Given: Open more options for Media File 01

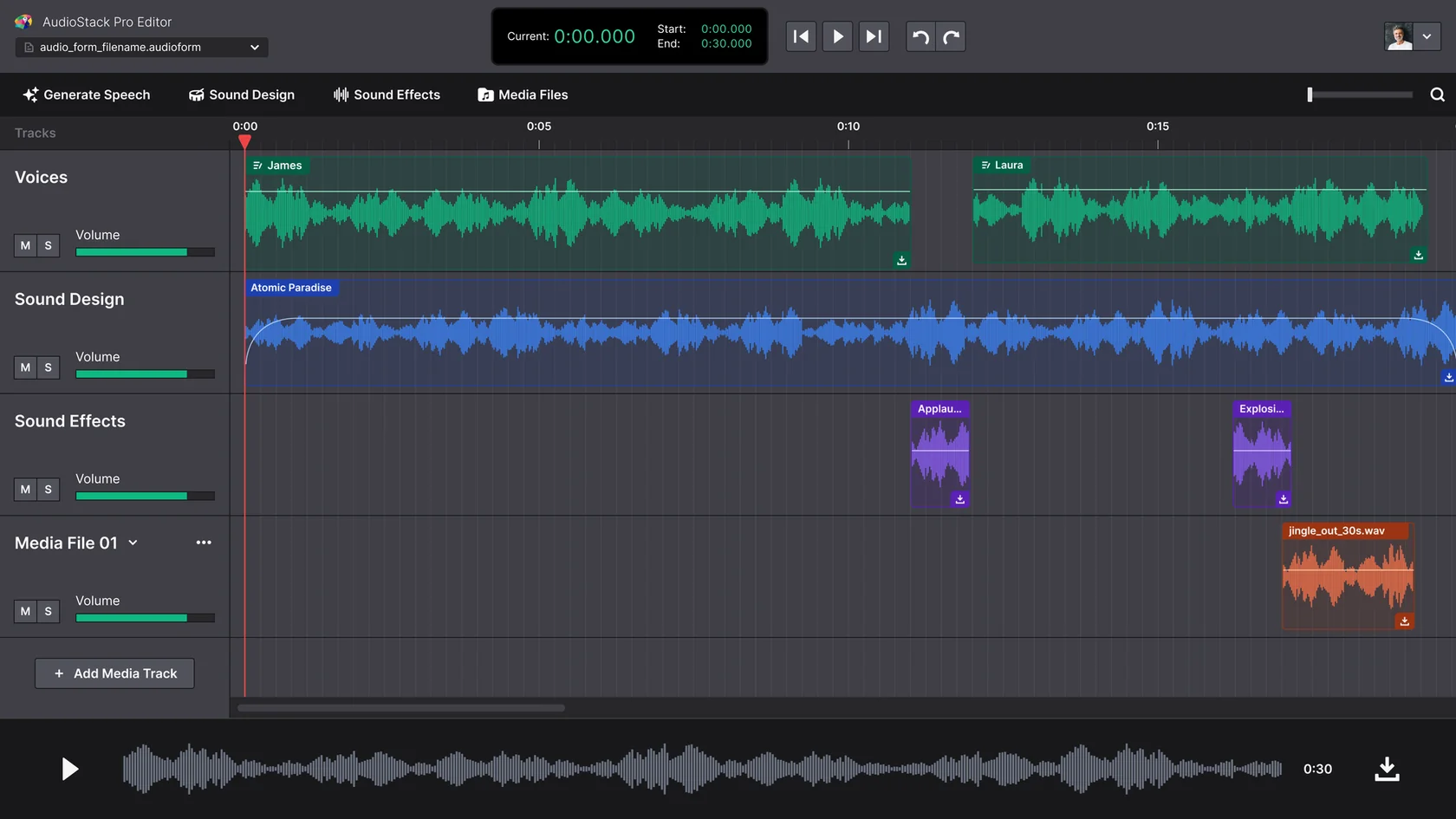Looking at the screenshot, I should coord(204,543).
